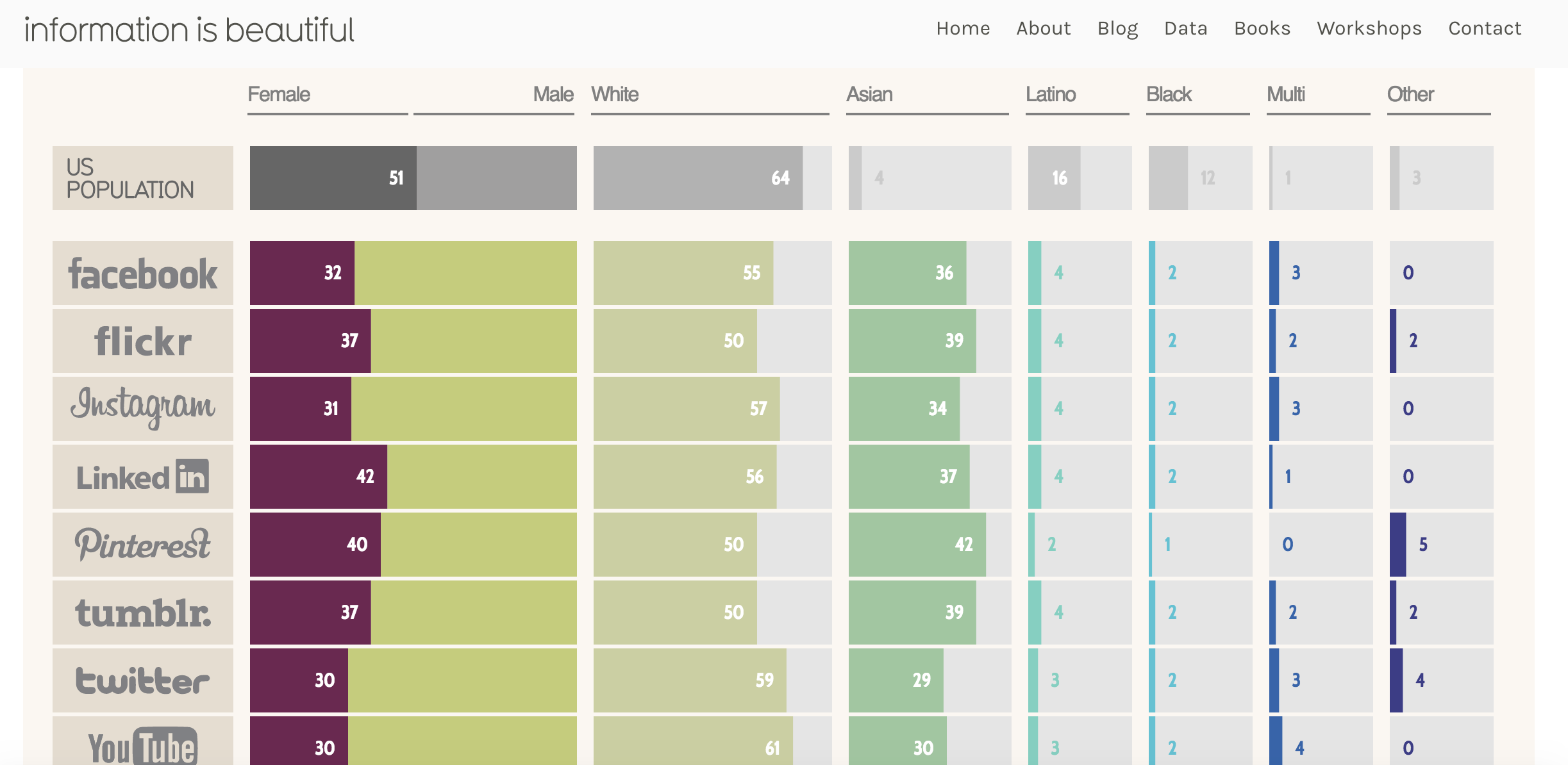Click the twitter logo label
The width and height of the screenshot is (1568, 765).
coord(143,680)
